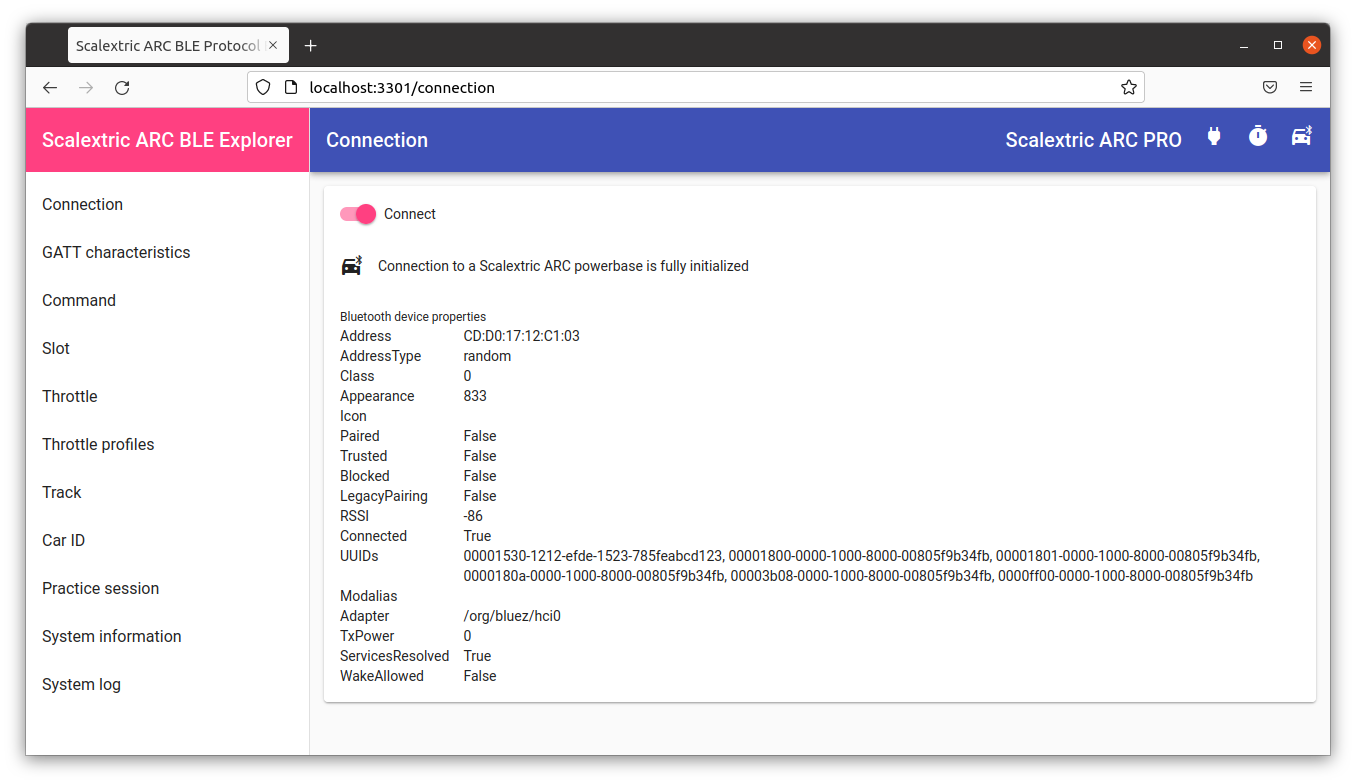
Task: Click the power plug icon in the header
Action: click(1213, 137)
